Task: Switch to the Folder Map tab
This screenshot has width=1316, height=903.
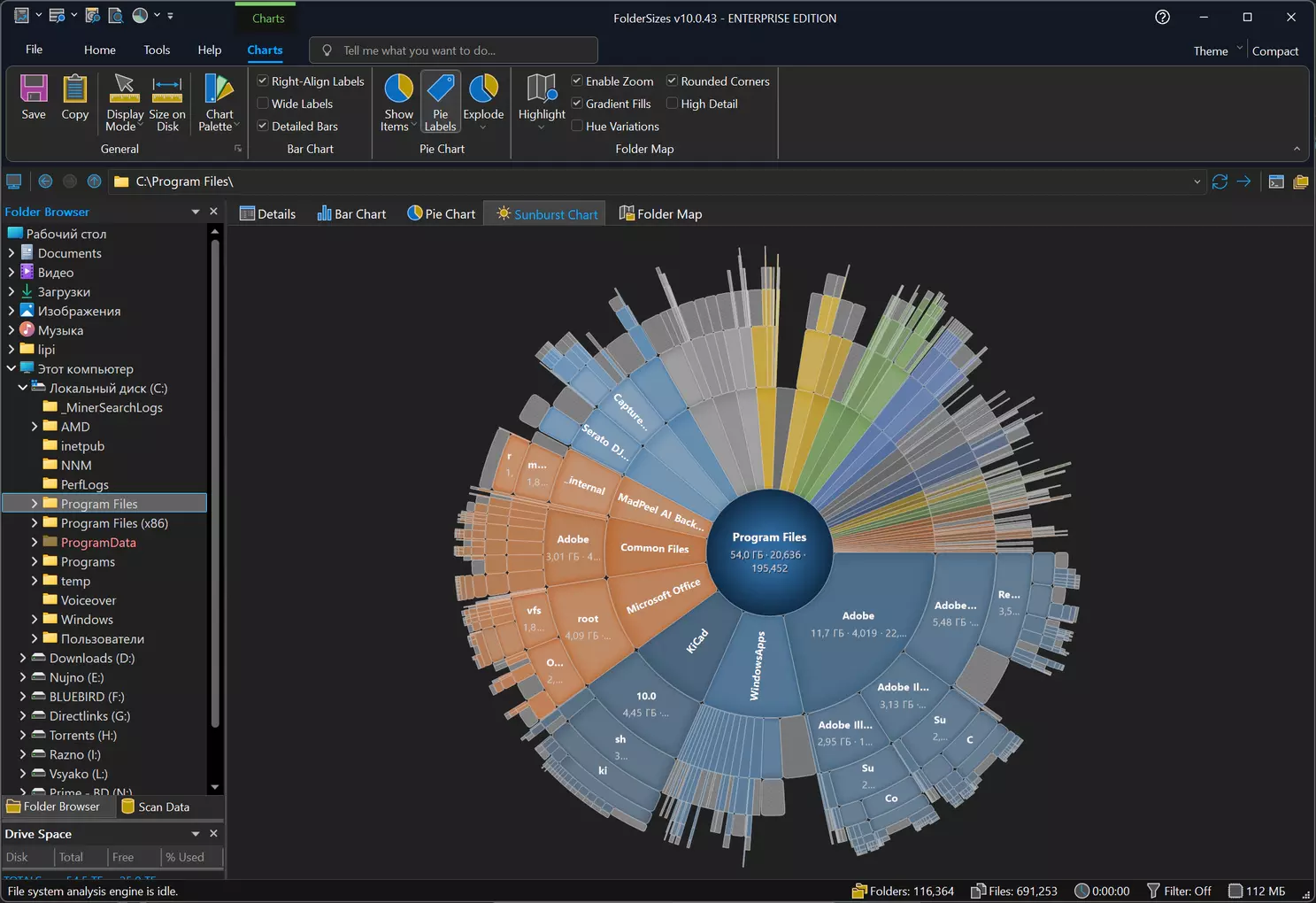Action: click(660, 214)
